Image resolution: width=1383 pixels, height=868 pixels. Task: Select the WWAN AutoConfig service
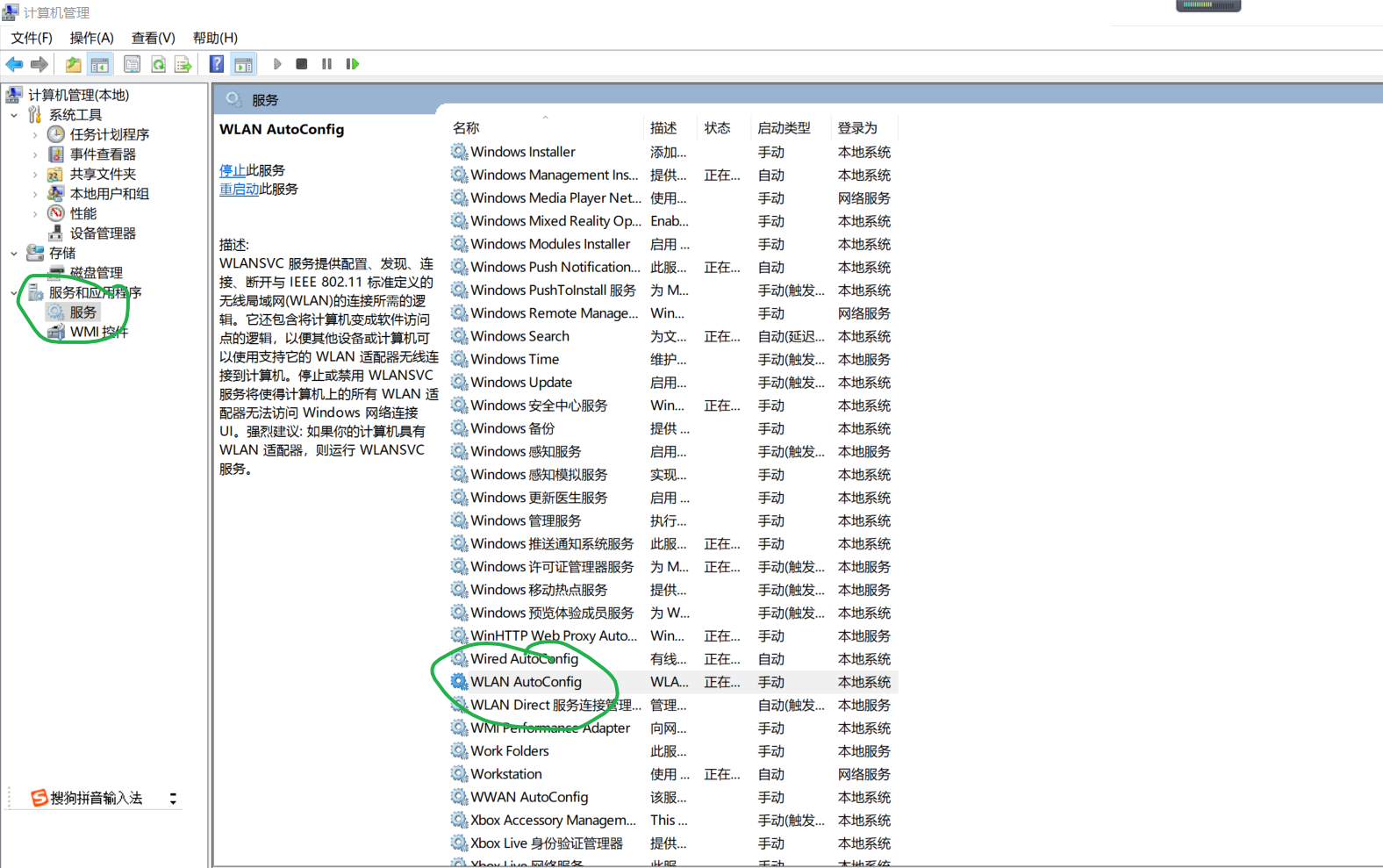coord(529,797)
